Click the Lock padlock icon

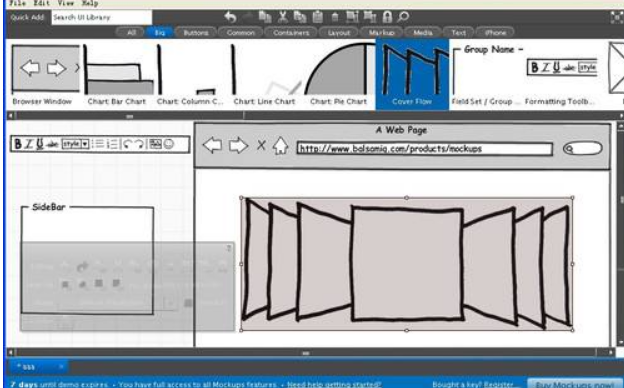click(x=387, y=17)
